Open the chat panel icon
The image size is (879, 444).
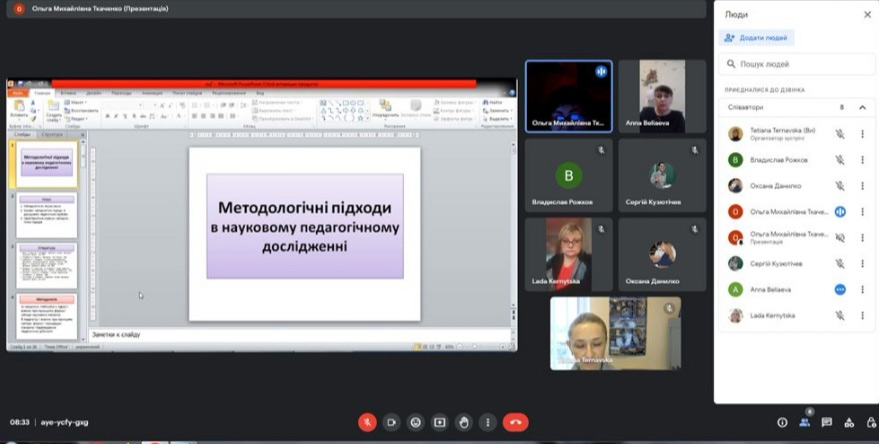tap(827, 422)
